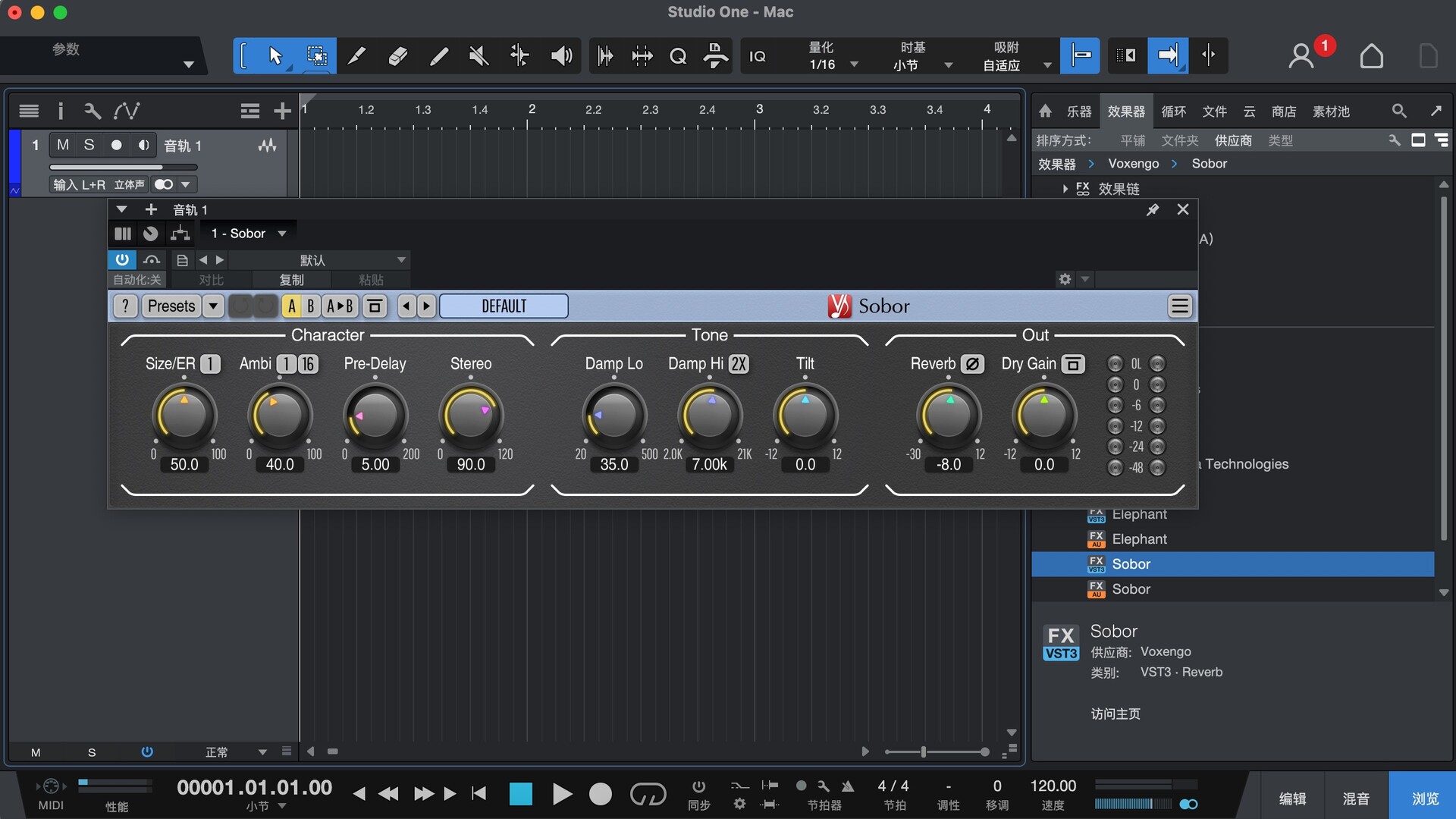1456x819 pixels.
Task: Open the Sobor plugin hamburger menu
Action: click(1179, 306)
